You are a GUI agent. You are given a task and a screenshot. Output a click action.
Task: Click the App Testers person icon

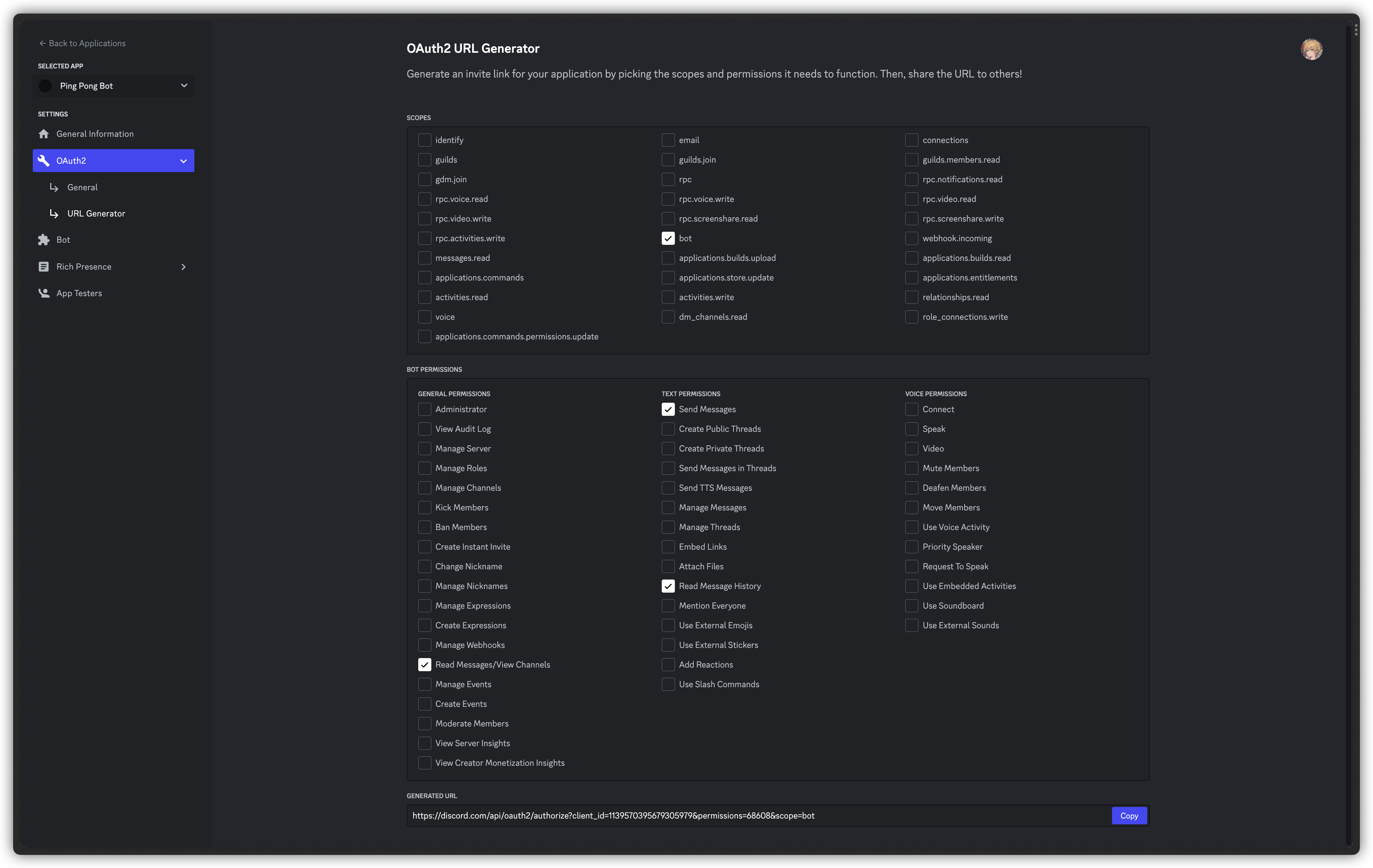pos(43,293)
